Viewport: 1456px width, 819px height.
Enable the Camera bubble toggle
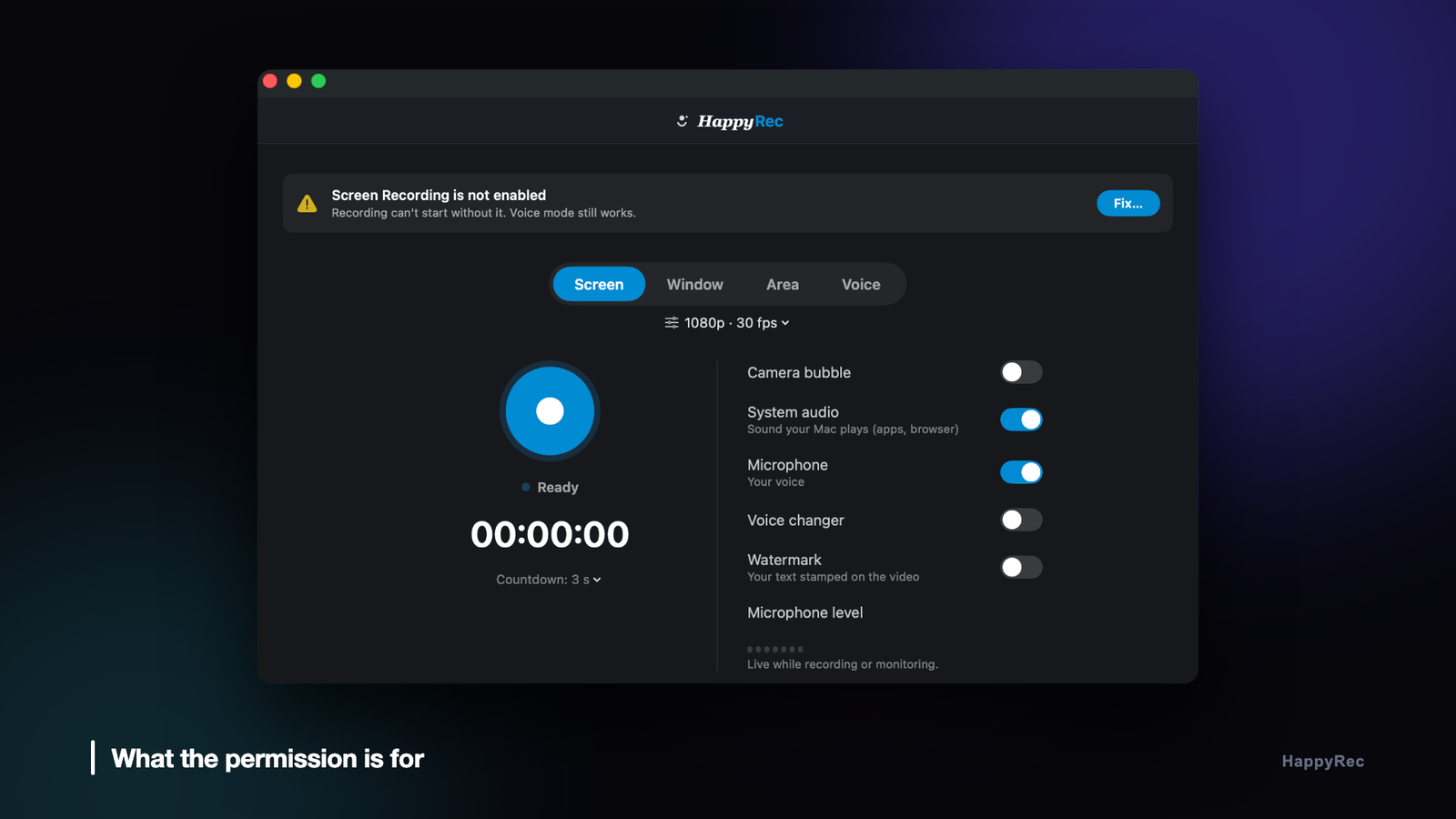[1021, 372]
